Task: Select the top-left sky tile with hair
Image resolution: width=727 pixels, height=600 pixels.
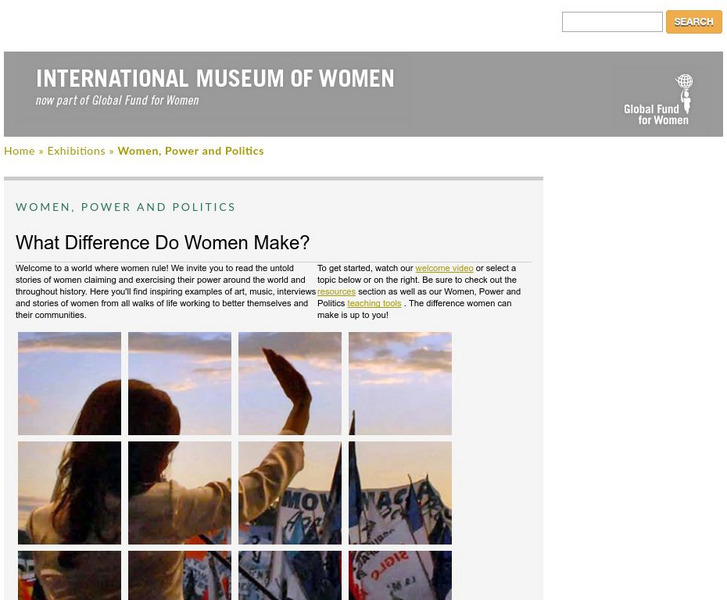Action: point(70,383)
